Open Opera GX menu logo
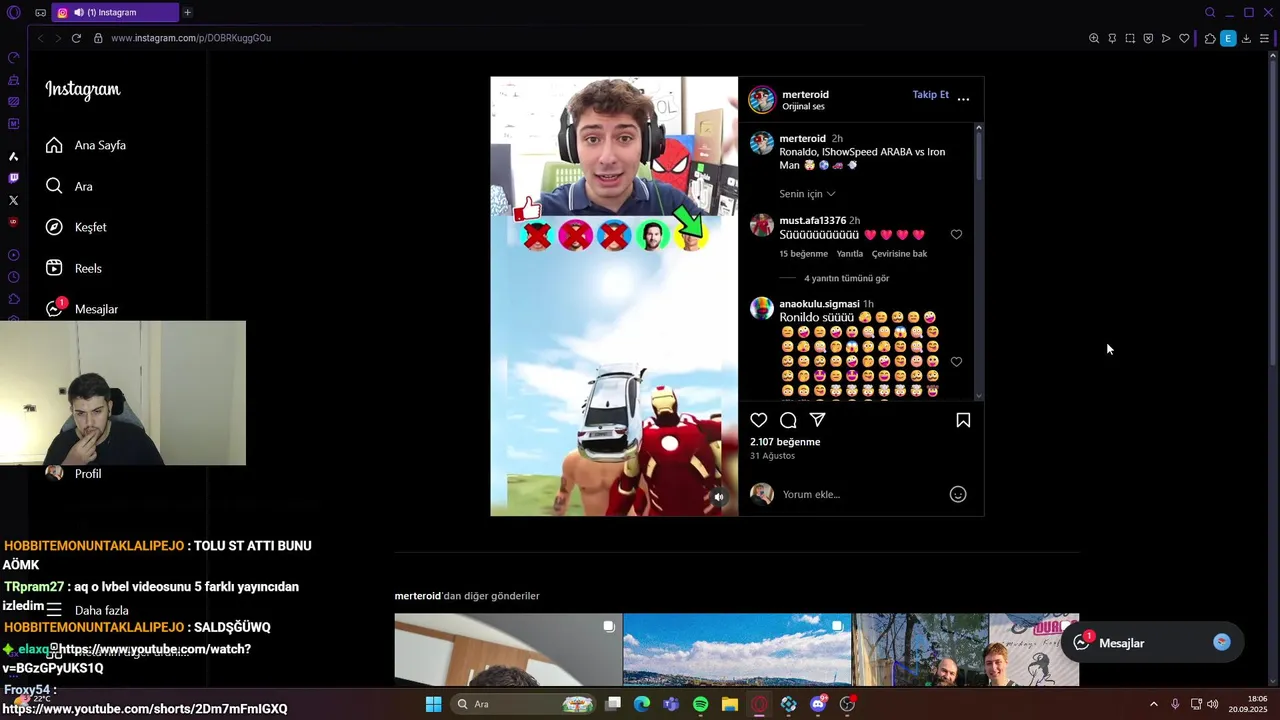This screenshot has height=720, width=1280. point(13,12)
